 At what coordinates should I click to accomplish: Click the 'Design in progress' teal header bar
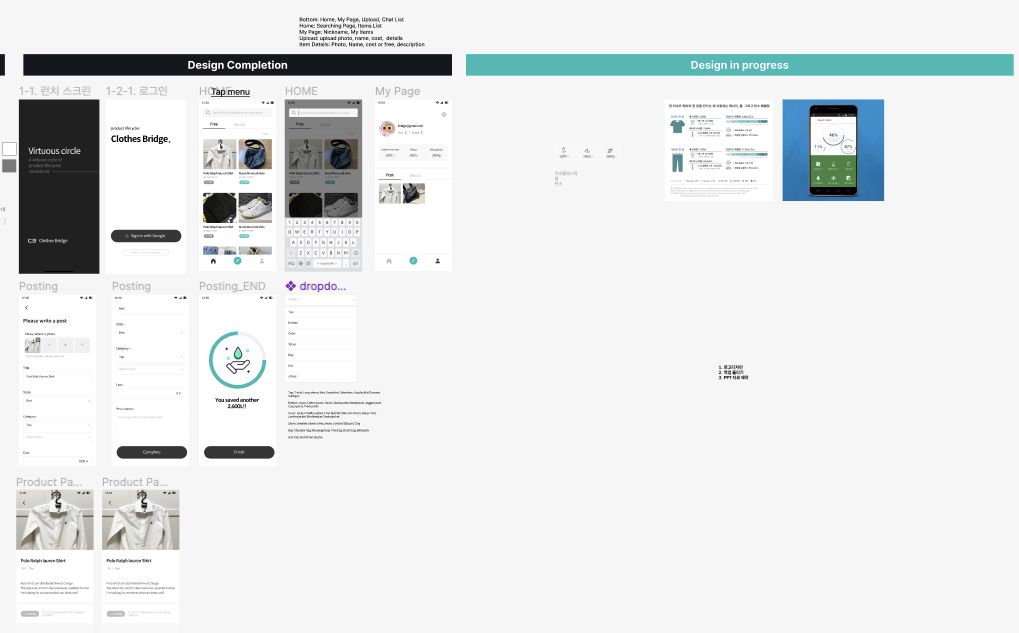coord(740,65)
